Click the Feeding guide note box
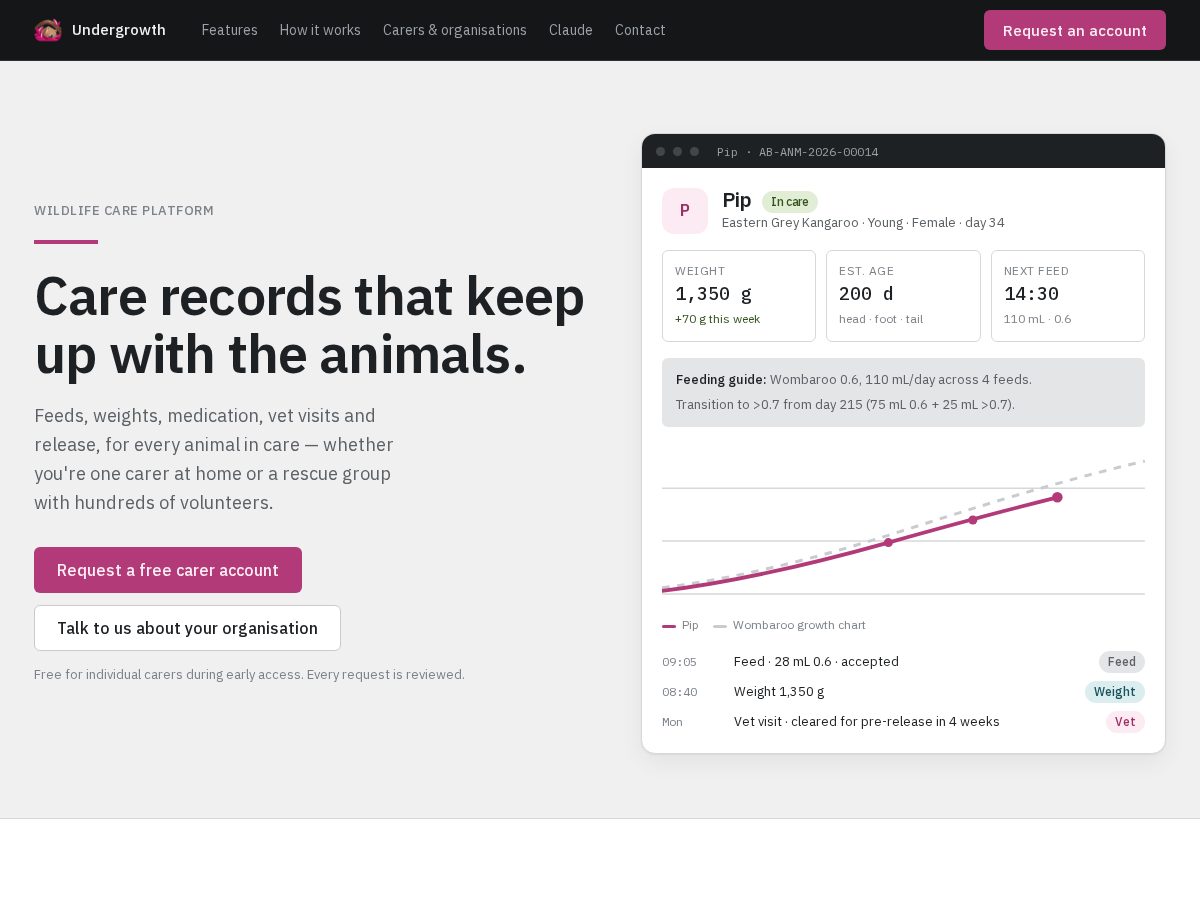 pyautogui.click(x=903, y=392)
